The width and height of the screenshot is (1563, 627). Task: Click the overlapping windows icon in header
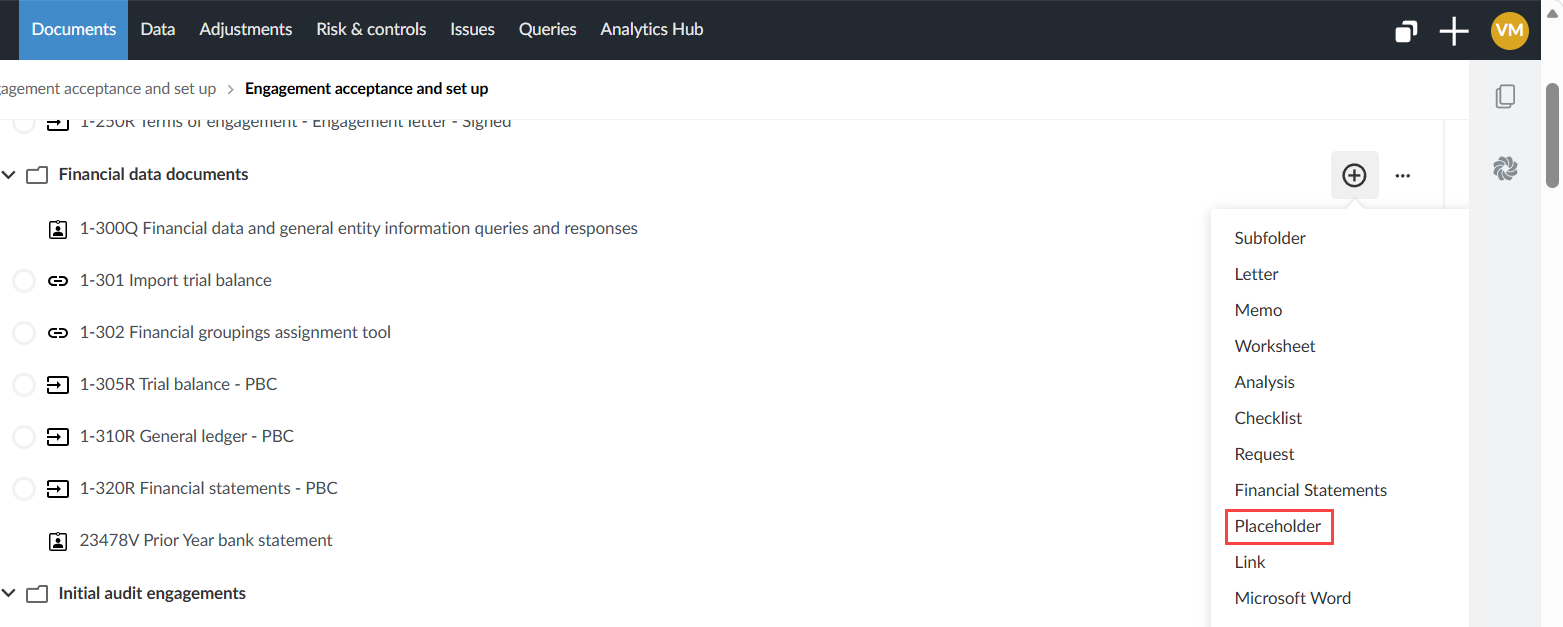(x=1406, y=32)
